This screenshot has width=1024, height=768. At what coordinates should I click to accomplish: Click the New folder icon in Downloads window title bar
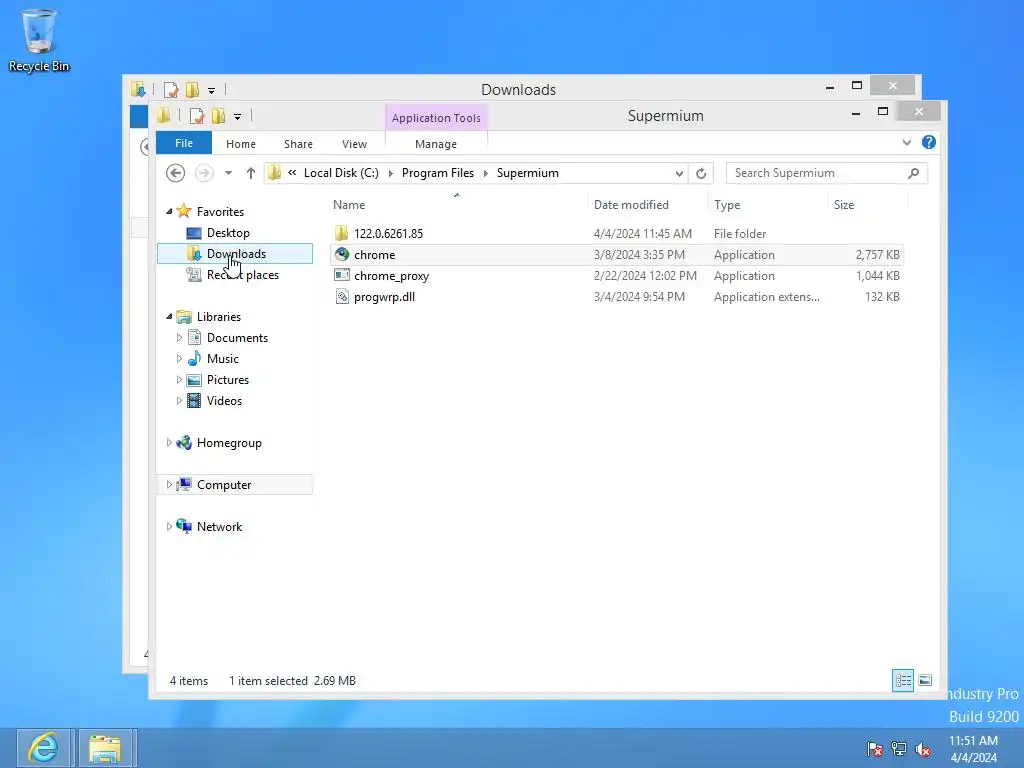click(x=192, y=90)
